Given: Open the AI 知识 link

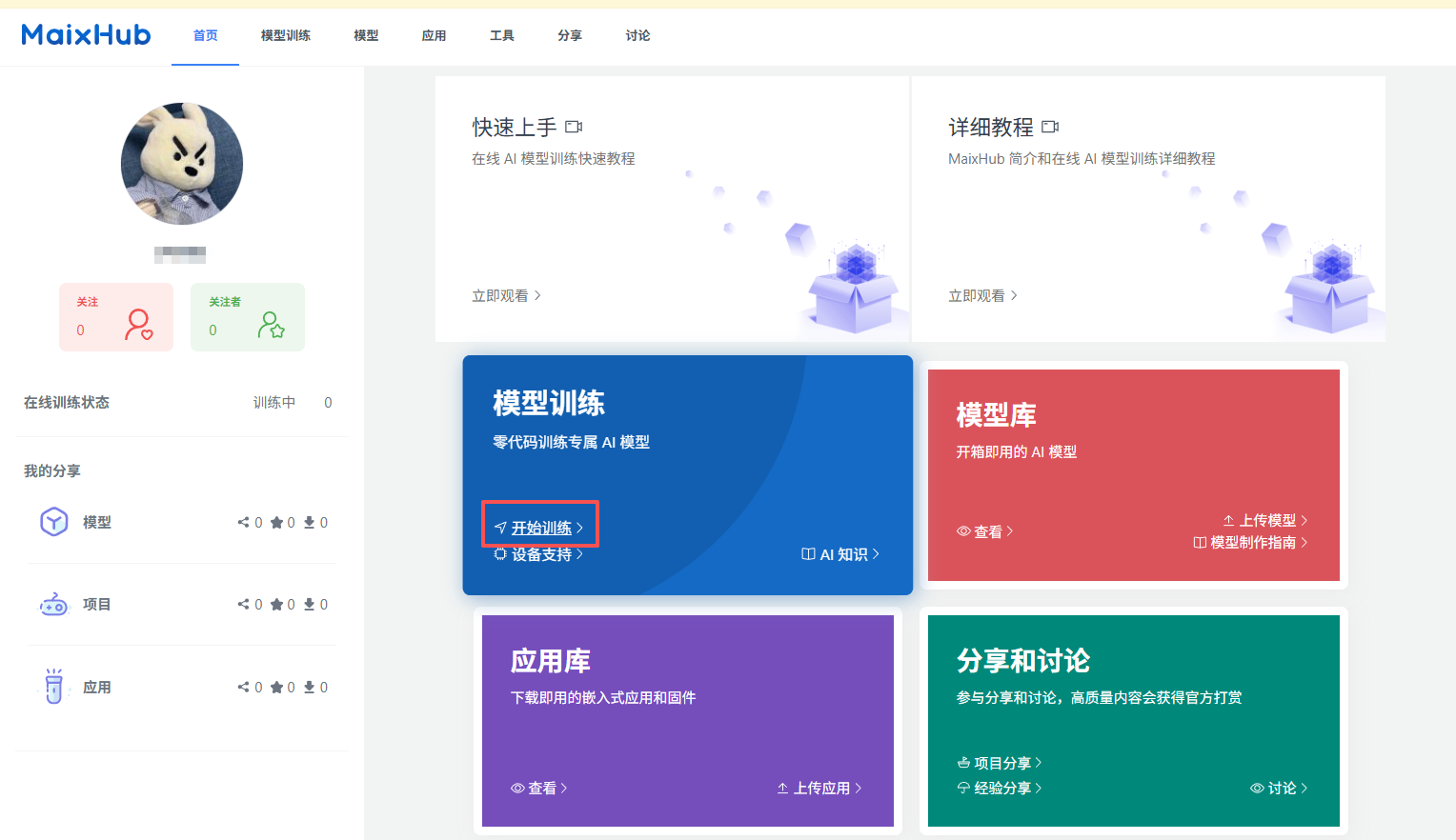Looking at the screenshot, I should (841, 554).
